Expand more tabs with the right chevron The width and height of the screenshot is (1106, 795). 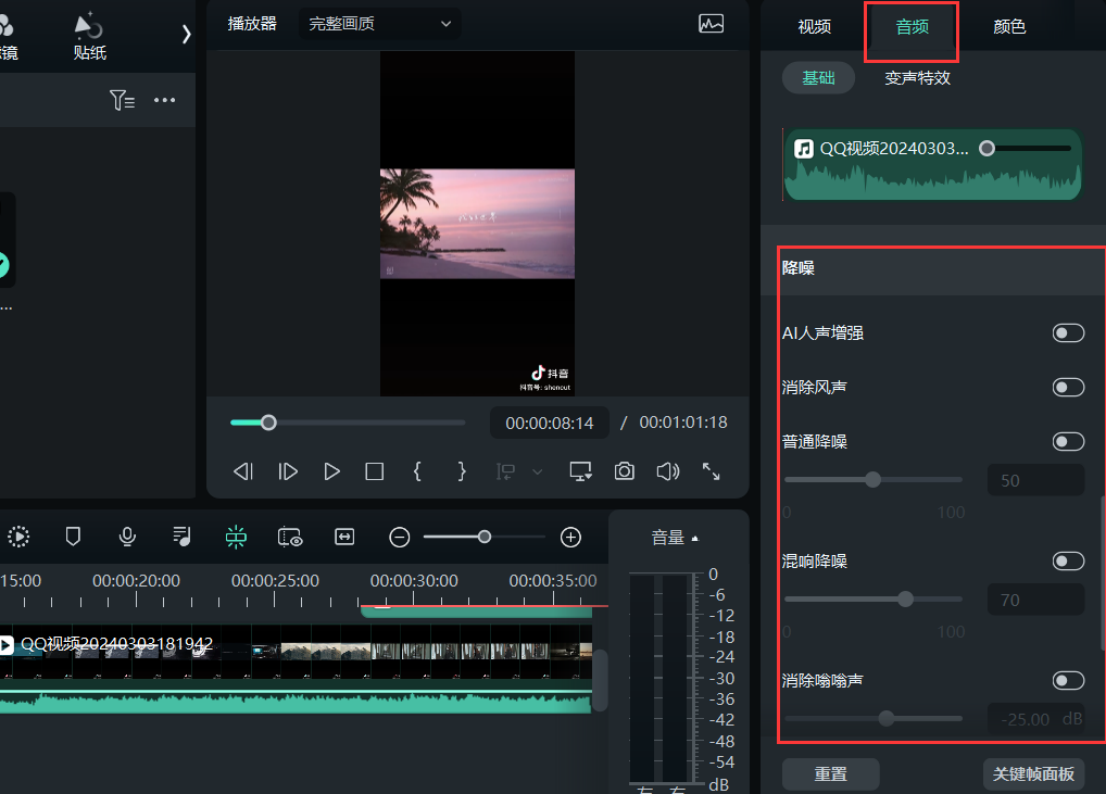186,34
